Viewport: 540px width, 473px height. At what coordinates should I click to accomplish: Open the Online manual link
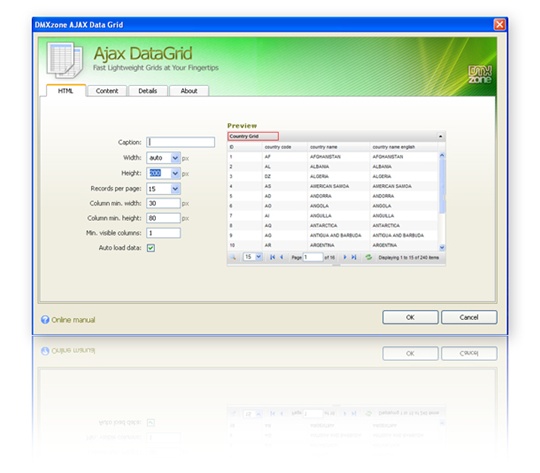(73, 320)
